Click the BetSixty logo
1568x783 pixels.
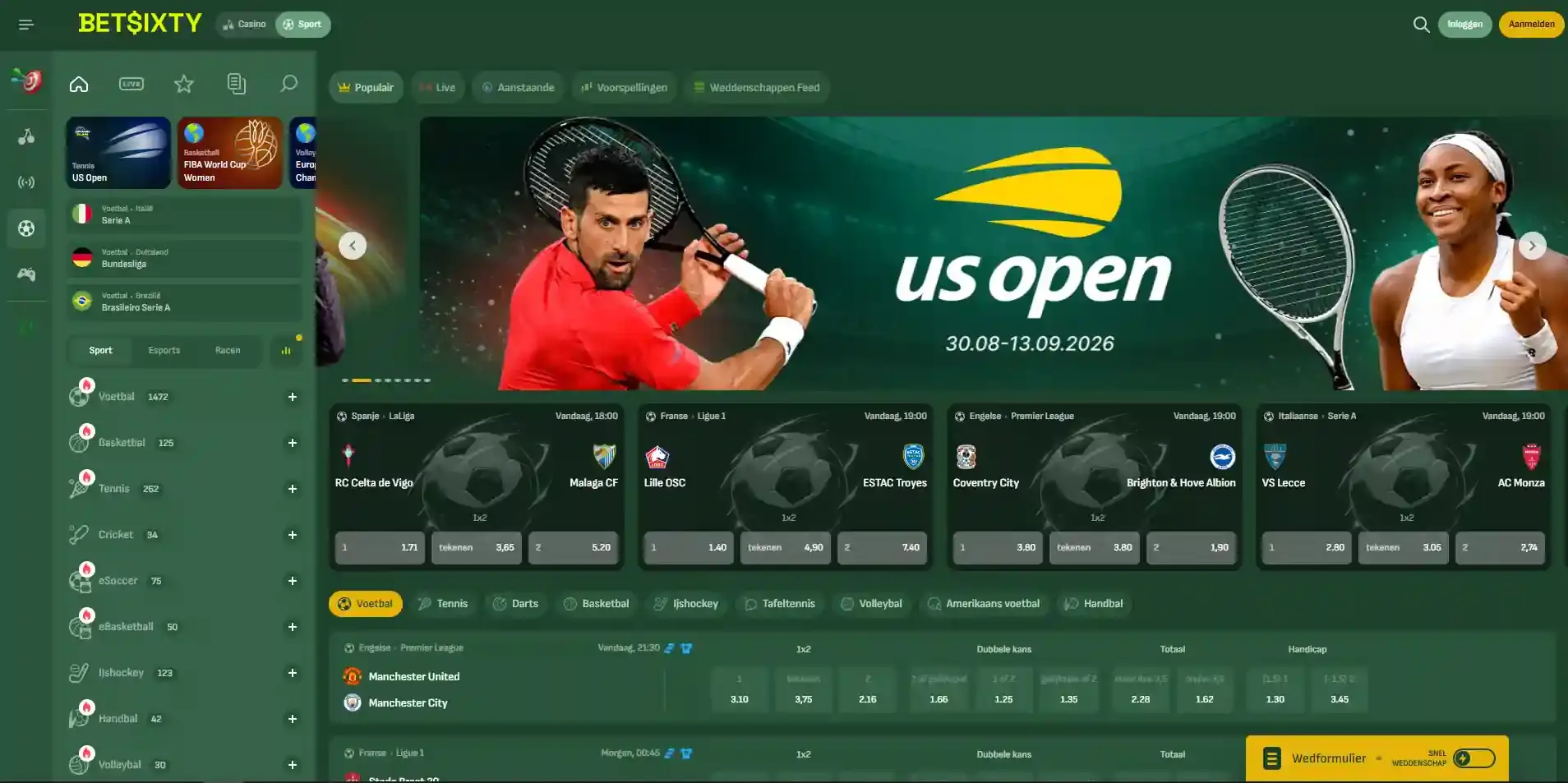pyautogui.click(x=140, y=23)
